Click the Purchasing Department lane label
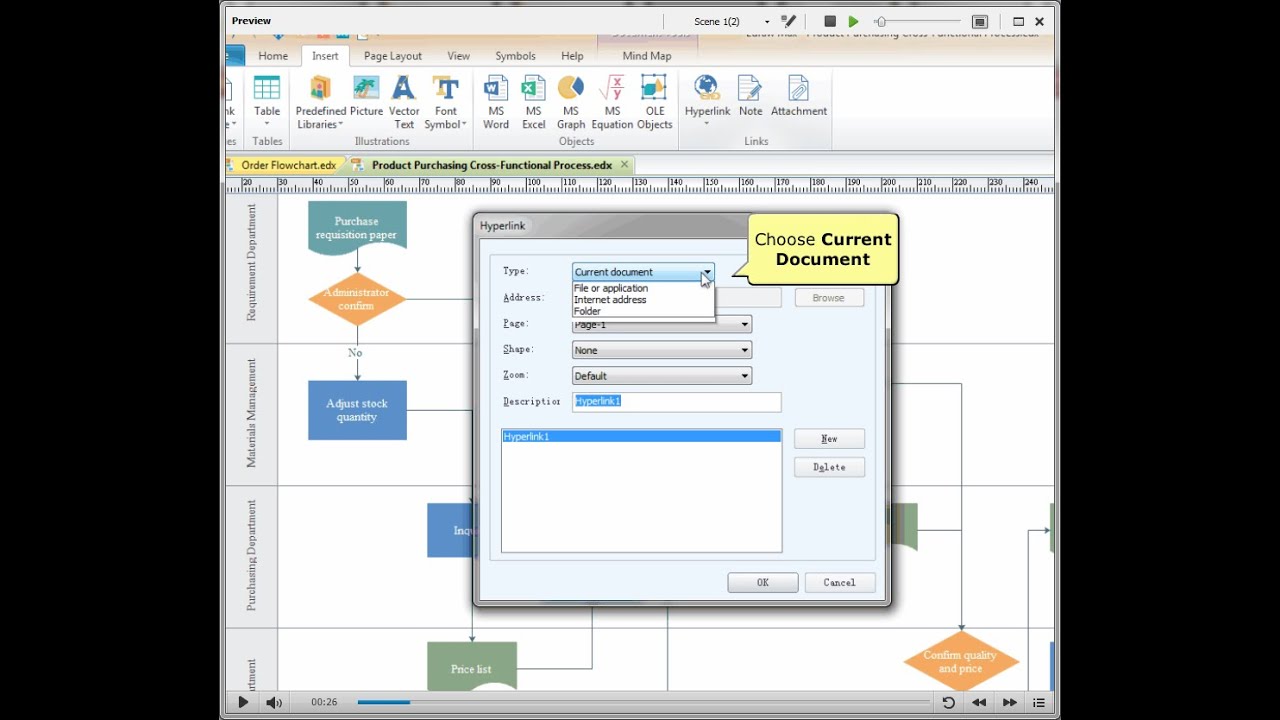Image resolution: width=1280 pixels, height=720 pixels. pyautogui.click(x=251, y=555)
